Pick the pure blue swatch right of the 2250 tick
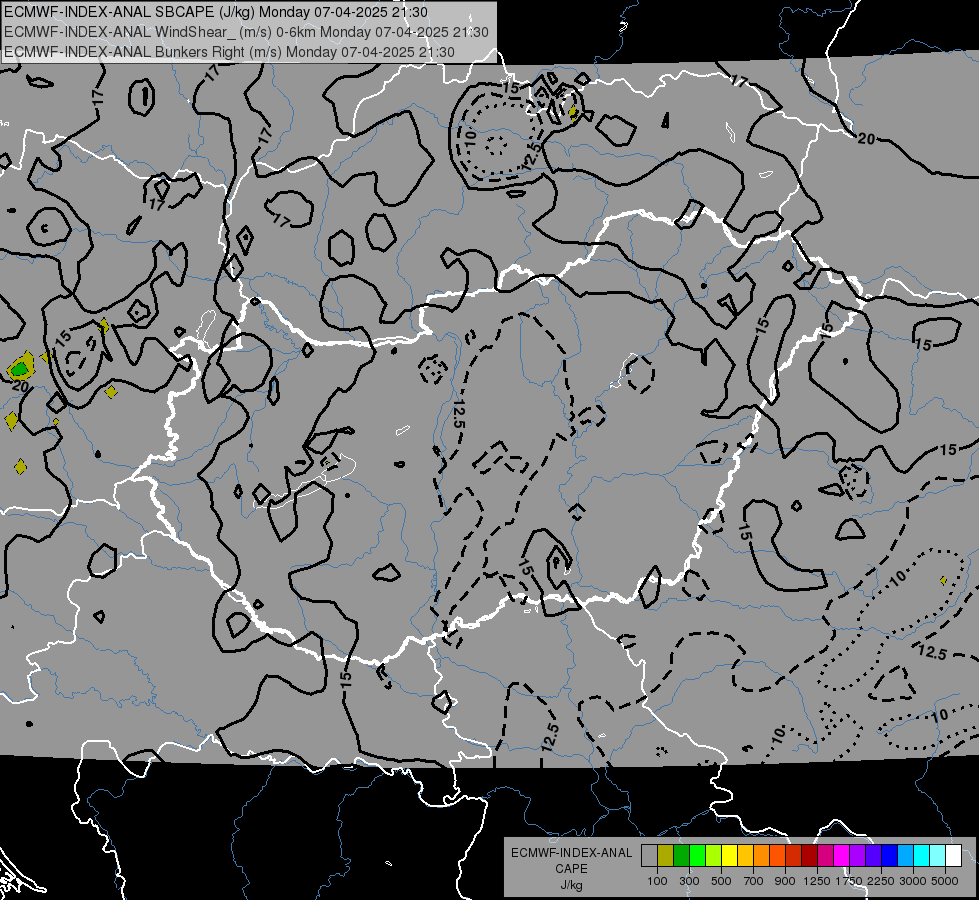 (x=890, y=856)
